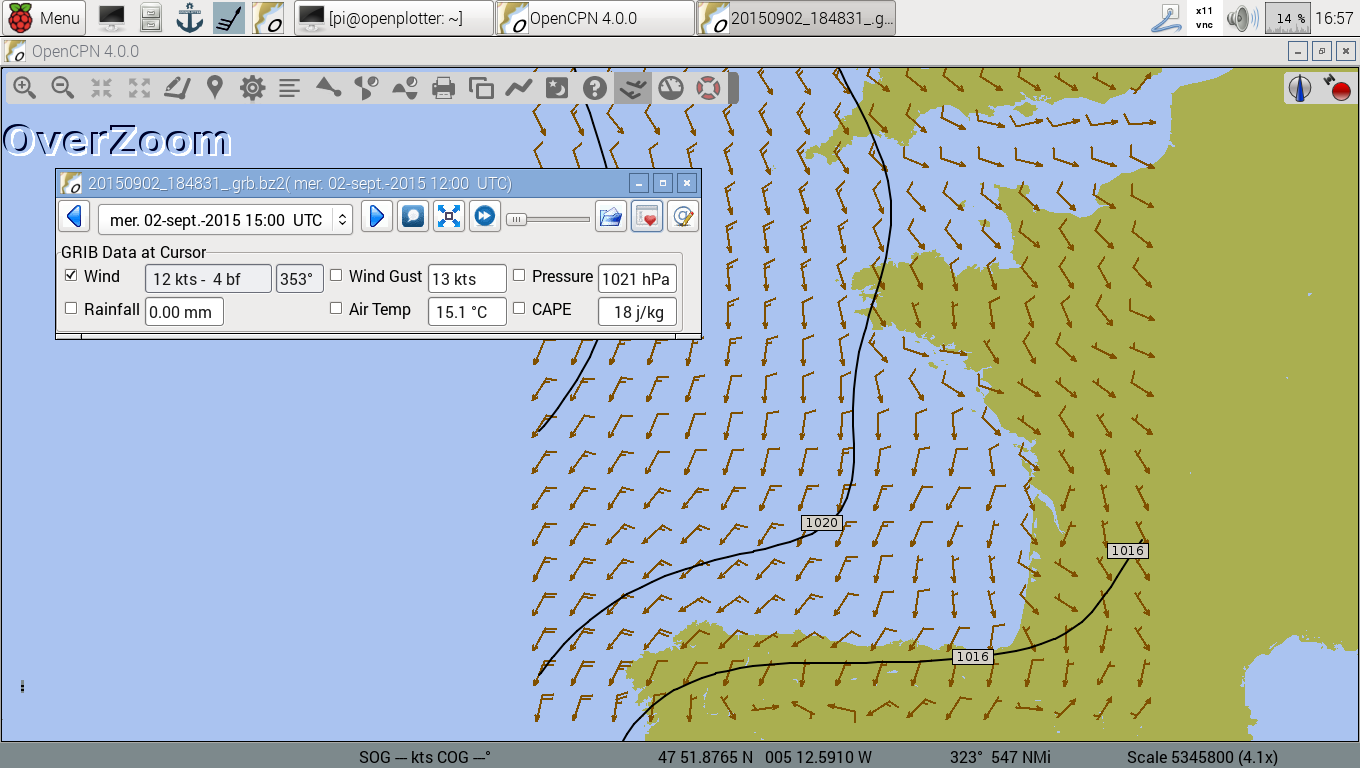Launch the anchor icon in the panel
The width and height of the screenshot is (1360, 768).
point(189,17)
